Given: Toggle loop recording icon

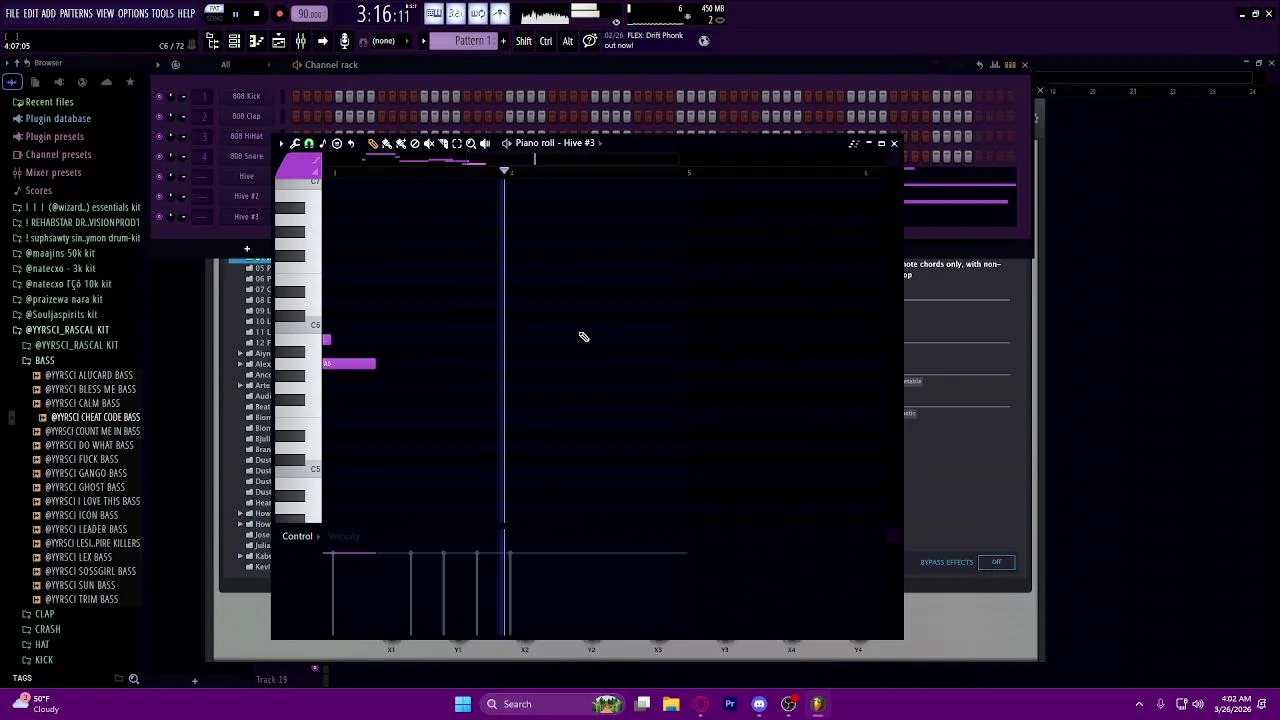Looking at the screenshot, I should [477, 13].
